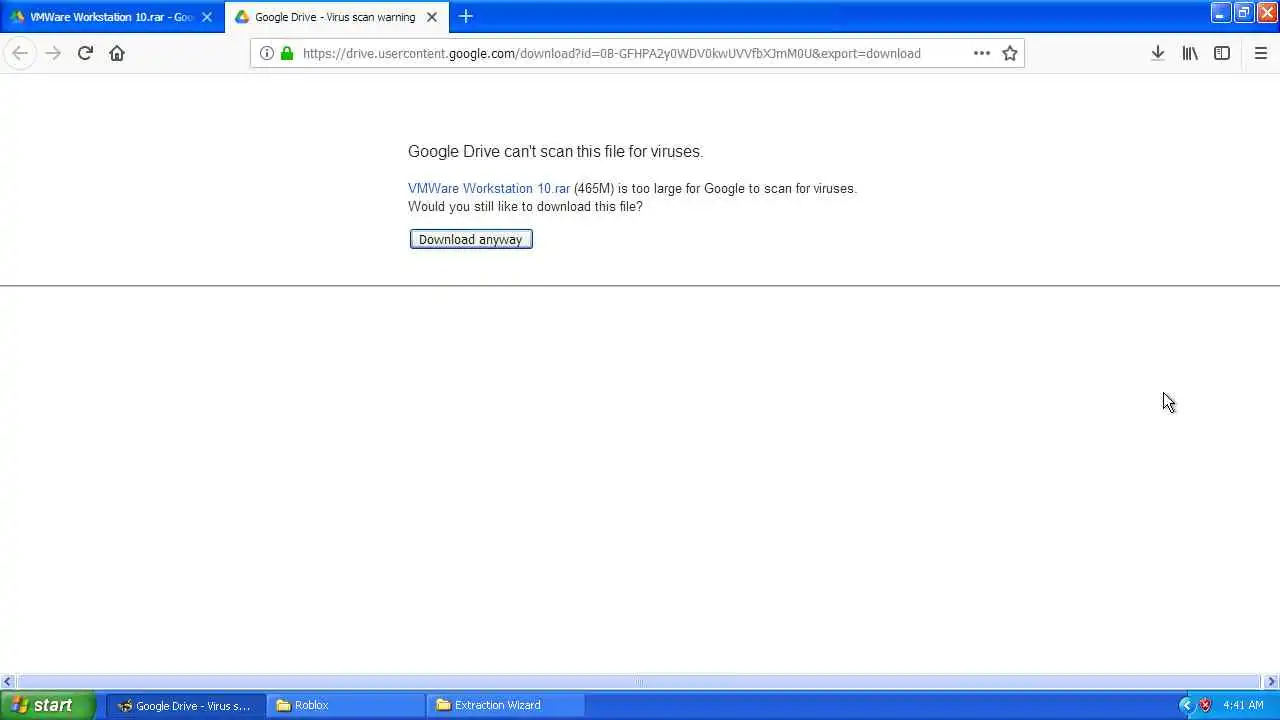Click the Download anyway button
This screenshot has width=1280, height=720.
pyautogui.click(x=471, y=239)
